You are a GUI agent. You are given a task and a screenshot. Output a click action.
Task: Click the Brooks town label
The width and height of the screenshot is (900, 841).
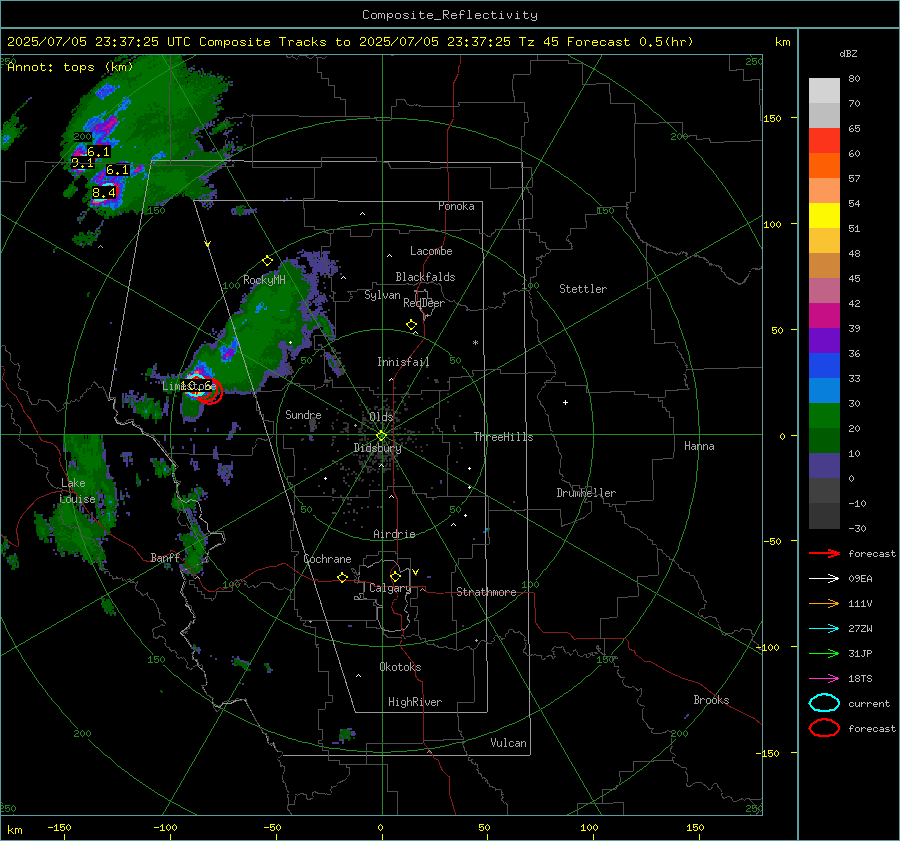(711, 700)
